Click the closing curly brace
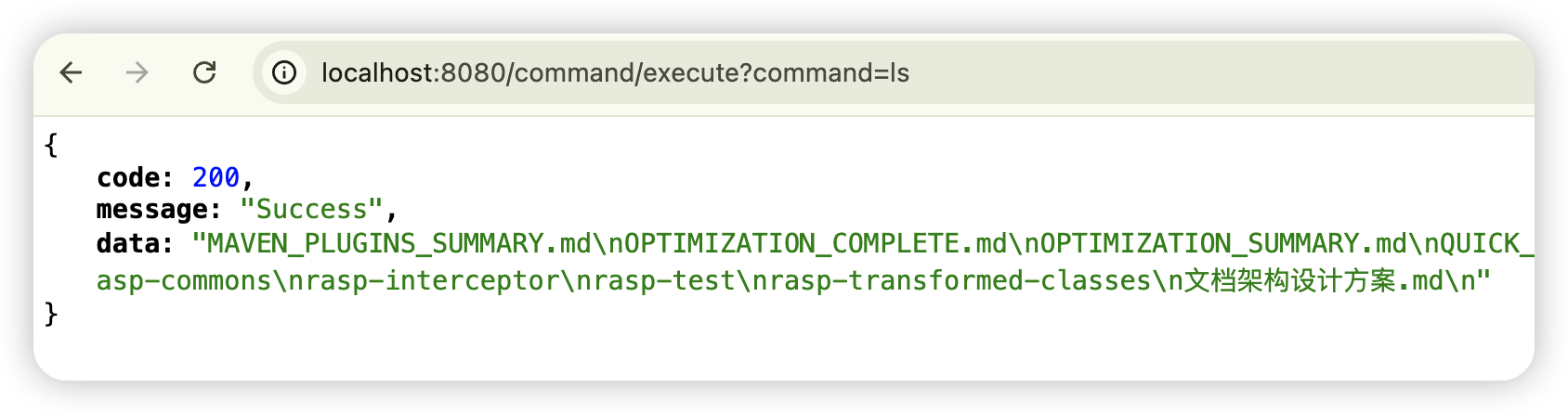 click(51, 314)
